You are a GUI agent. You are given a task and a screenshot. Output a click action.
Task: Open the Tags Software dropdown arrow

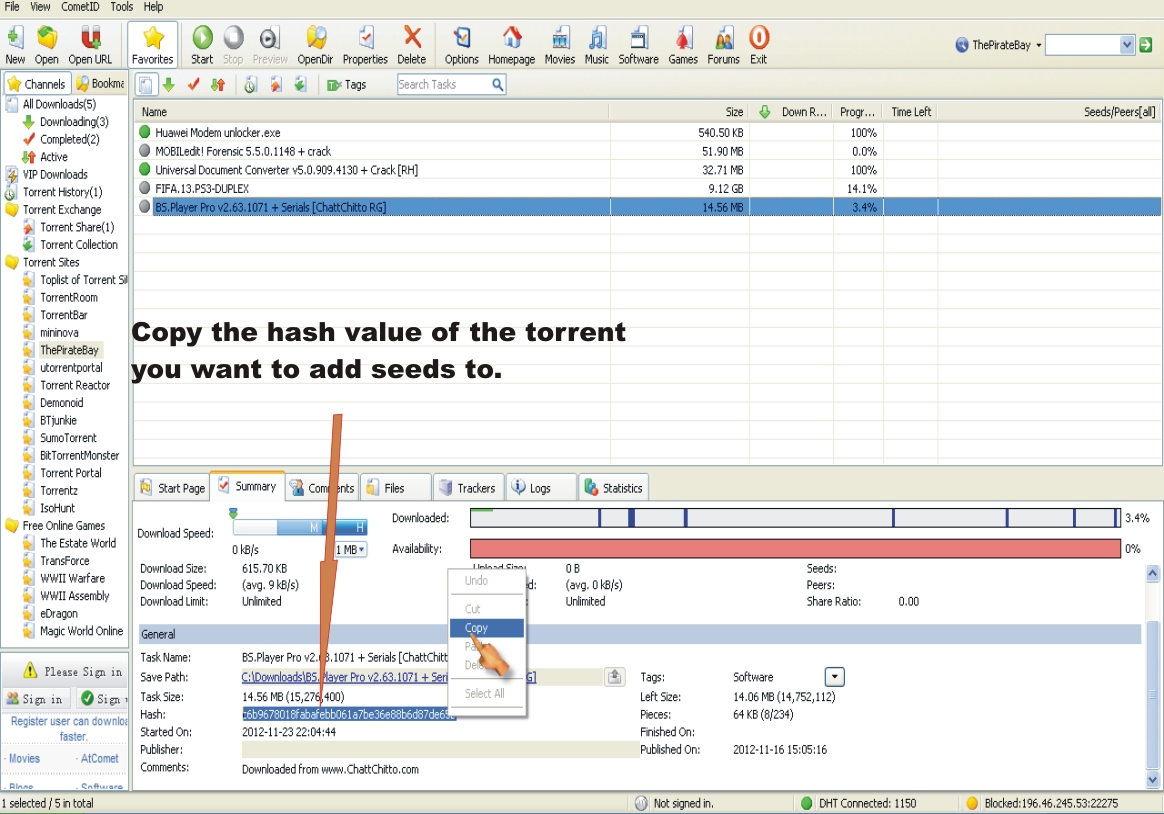834,677
